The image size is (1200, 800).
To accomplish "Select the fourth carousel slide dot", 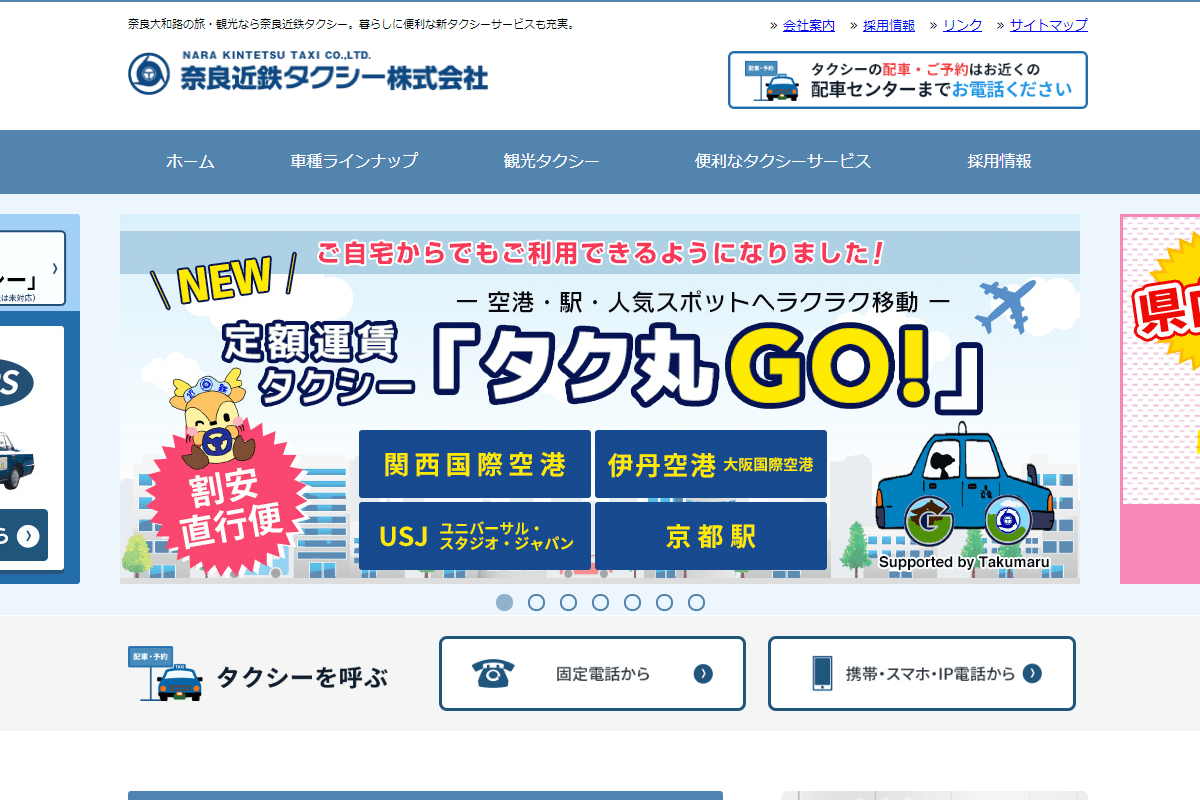I will 600,602.
